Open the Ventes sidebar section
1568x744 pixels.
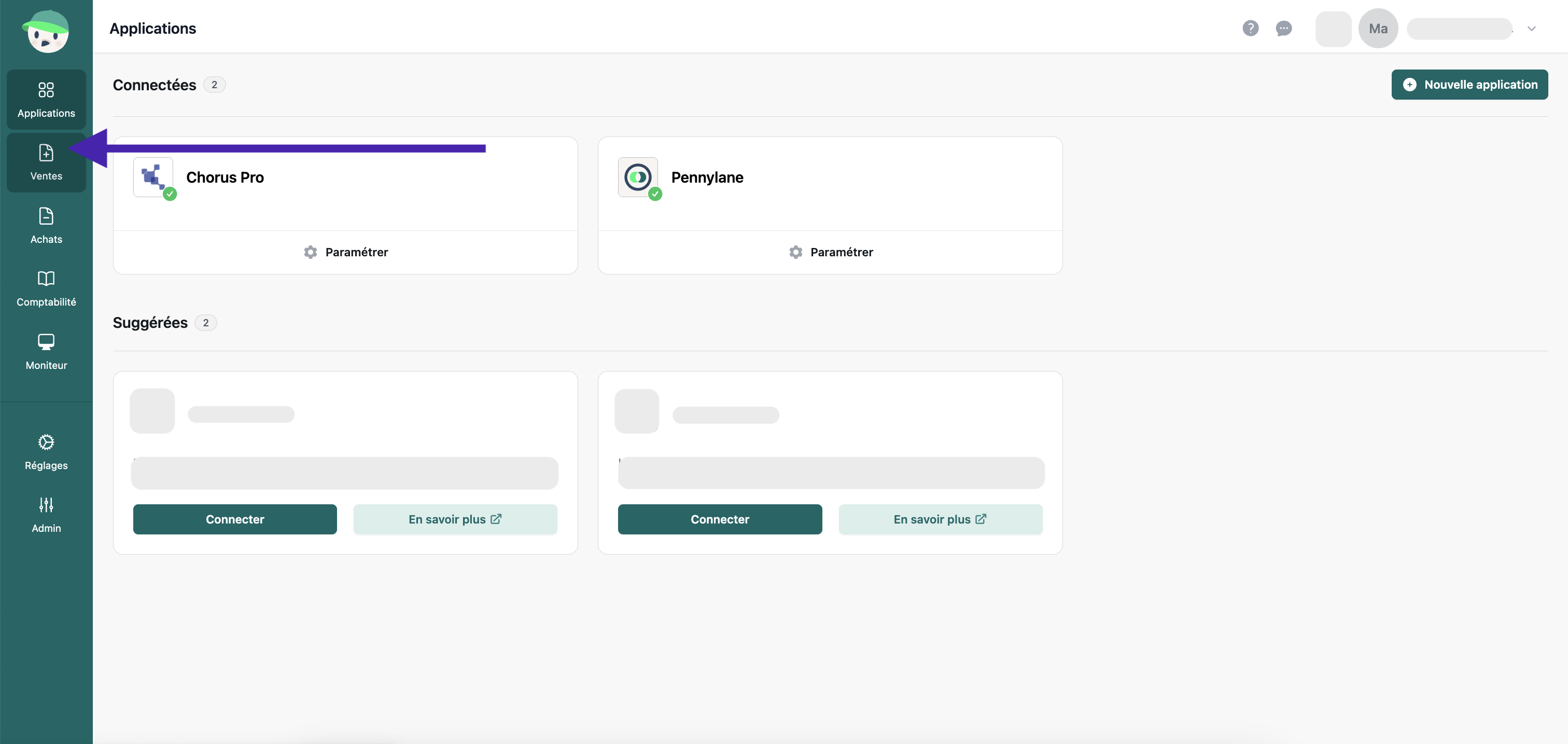[x=46, y=162]
